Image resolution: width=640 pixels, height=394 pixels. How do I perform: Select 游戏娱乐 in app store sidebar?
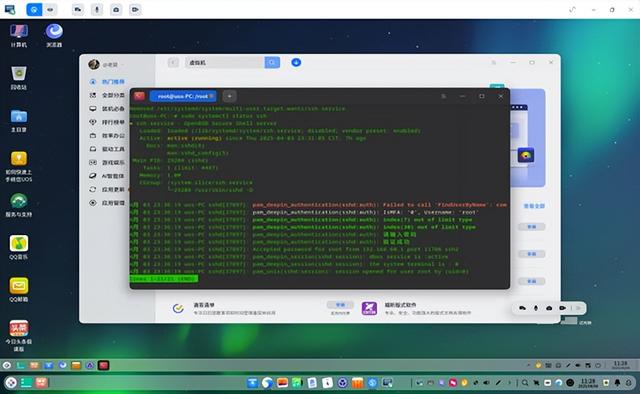(108, 162)
